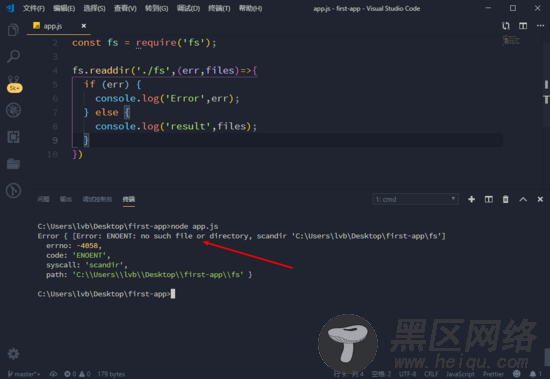
Task: Open the 查看(V) menu
Action: point(125,8)
